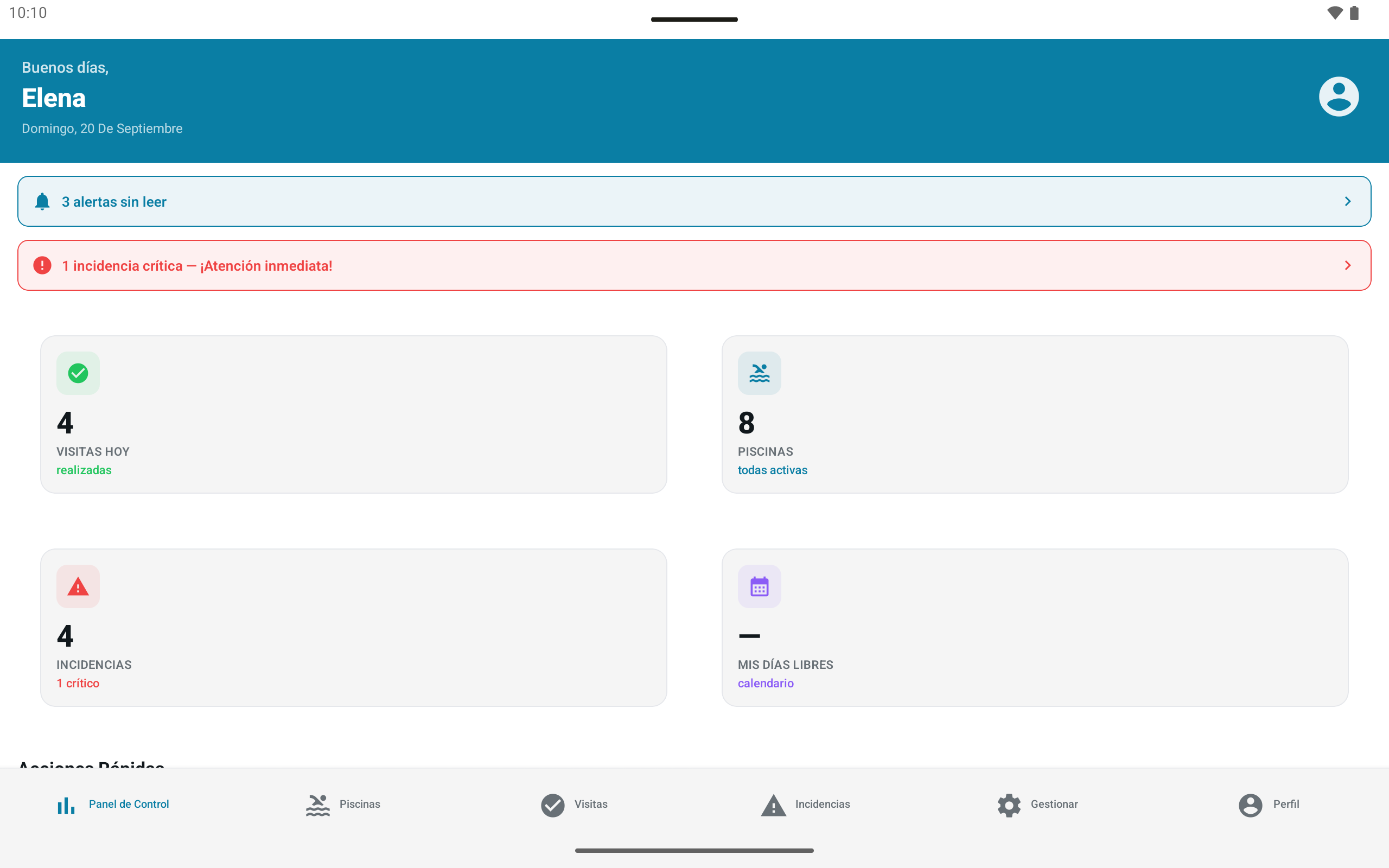
Task: Switch to Visitas tab
Action: (574, 805)
